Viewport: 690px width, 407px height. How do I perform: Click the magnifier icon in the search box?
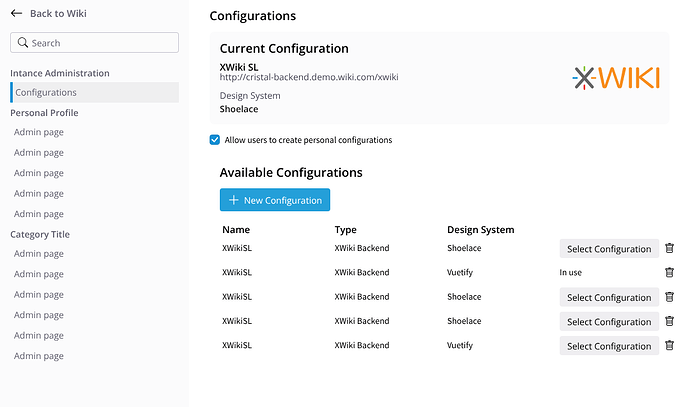pos(22,43)
